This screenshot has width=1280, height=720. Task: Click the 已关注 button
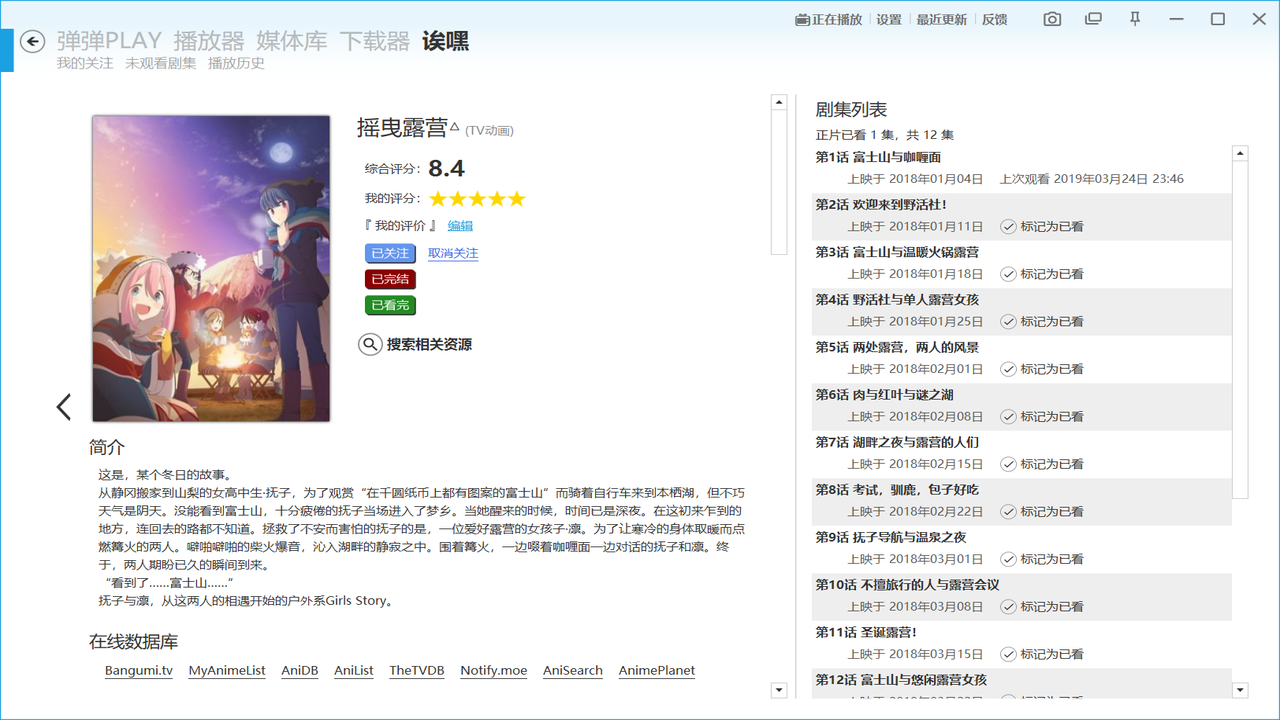click(x=390, y=253)
